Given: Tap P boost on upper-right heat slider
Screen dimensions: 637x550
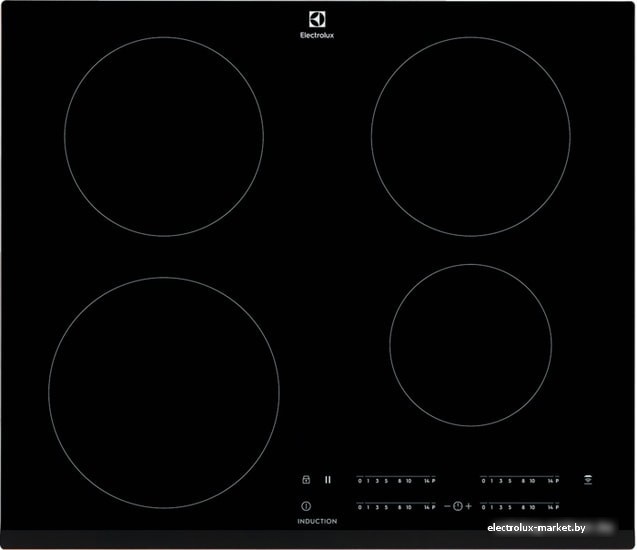Looking at the screenshot, I should pos(557,481).
